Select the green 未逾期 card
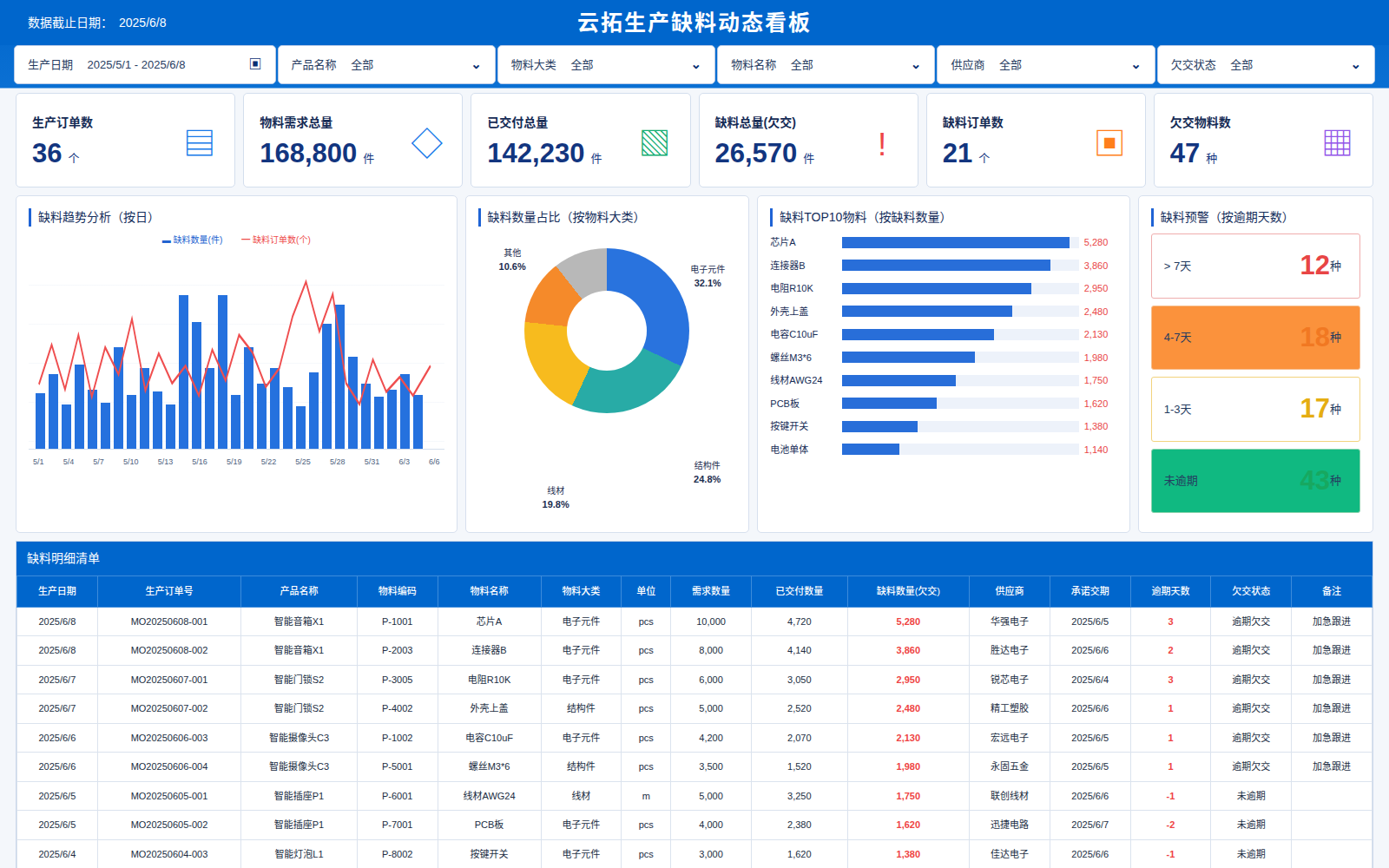1389x868 pixels. pyautogui.click(x=1255, y=481)
